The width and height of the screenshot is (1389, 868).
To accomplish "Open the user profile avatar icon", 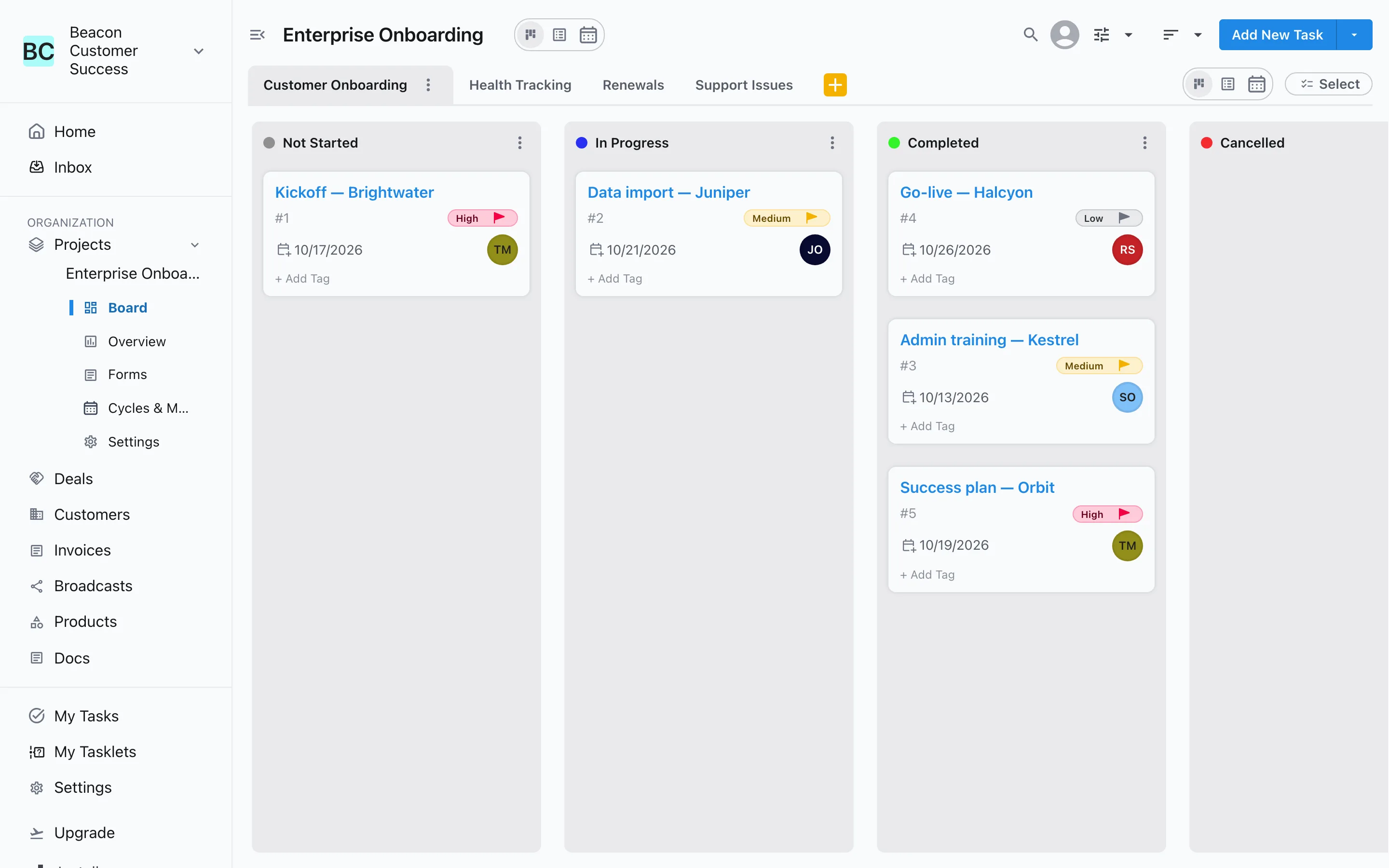I will pos(1064,34).
